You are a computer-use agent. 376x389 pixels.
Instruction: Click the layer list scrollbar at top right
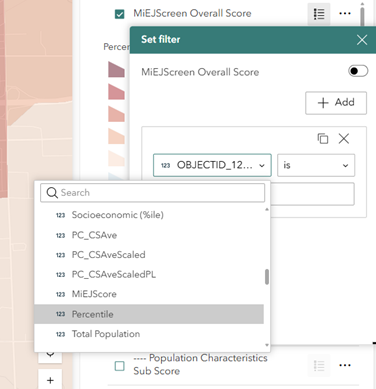pos(362,15)
